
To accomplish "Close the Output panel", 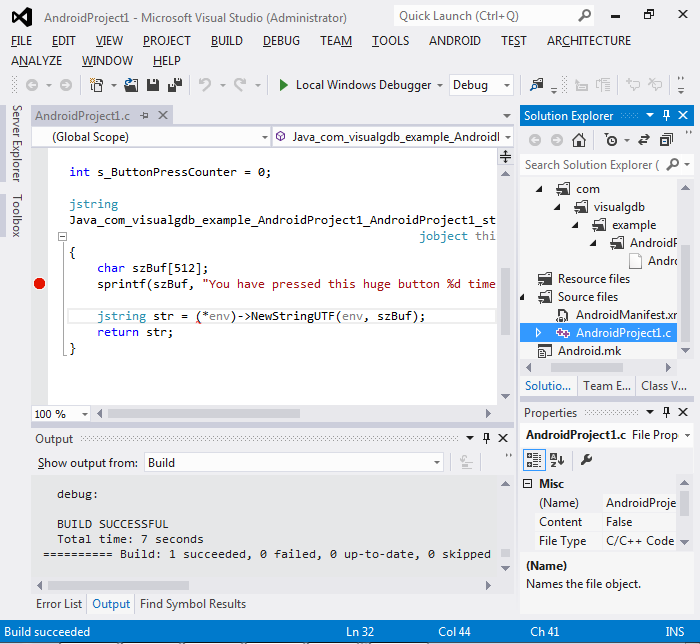I will [503, 438].
